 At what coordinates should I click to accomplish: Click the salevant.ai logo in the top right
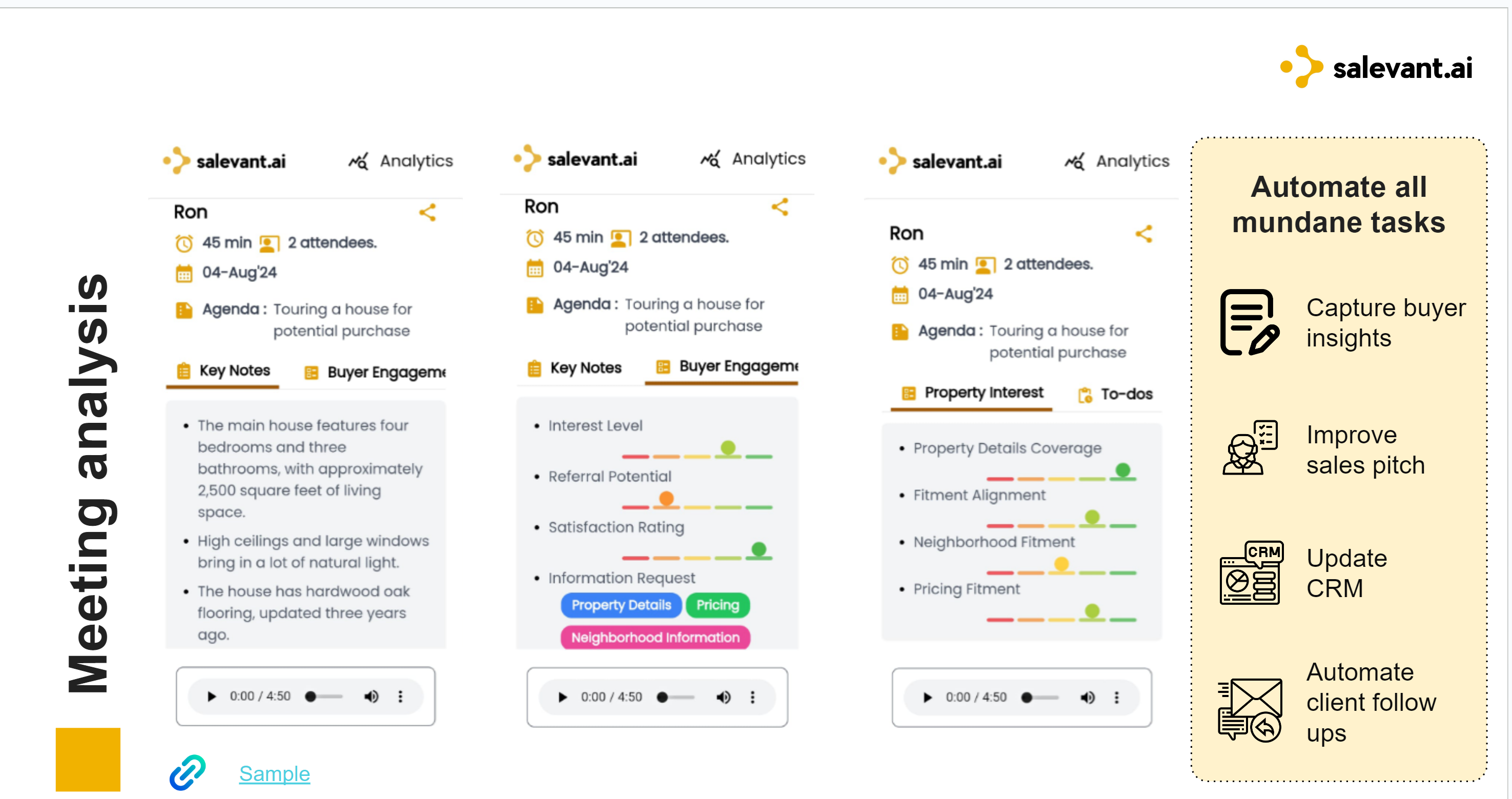(x=1375, y=68)
